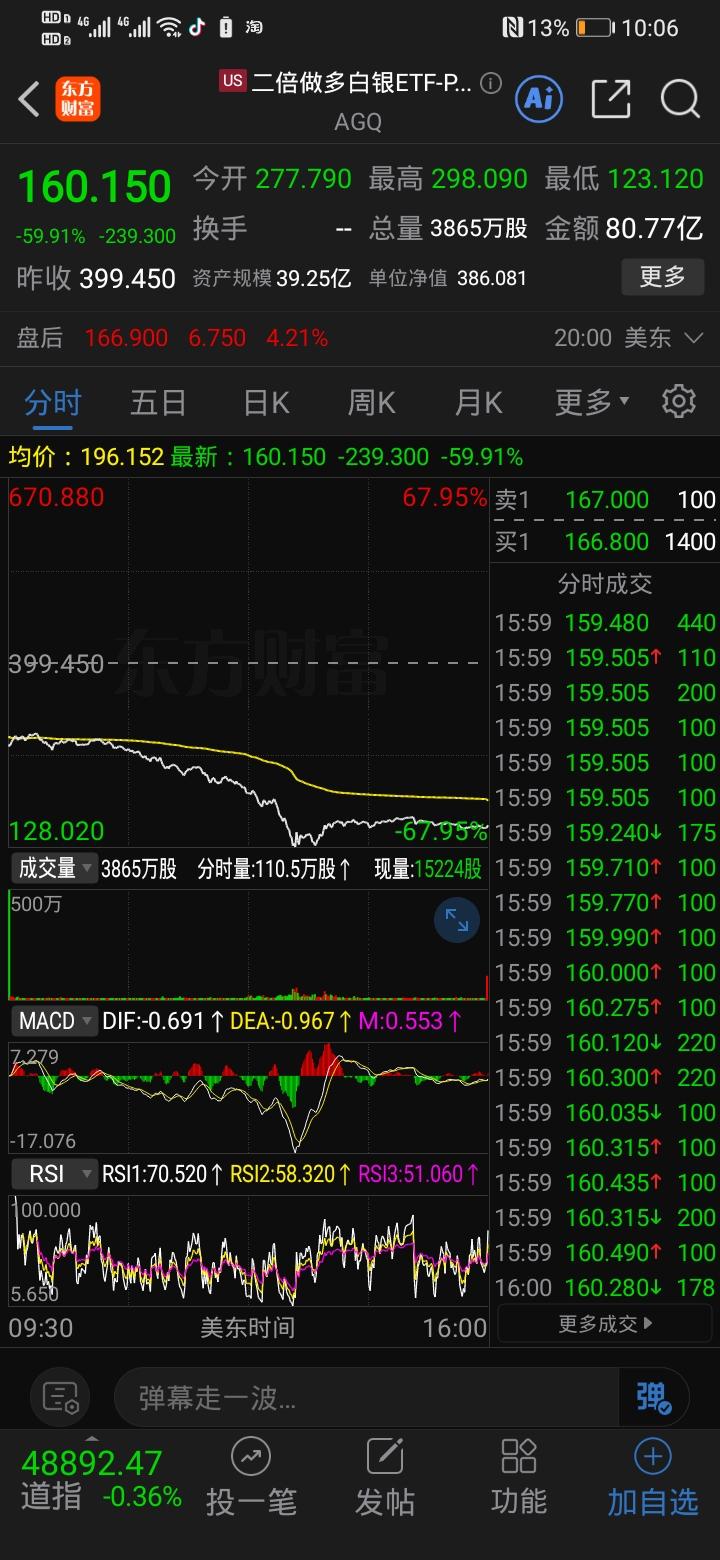Tap the 买1 166.800 bid row
The image size is (720, 1560).
605,542
